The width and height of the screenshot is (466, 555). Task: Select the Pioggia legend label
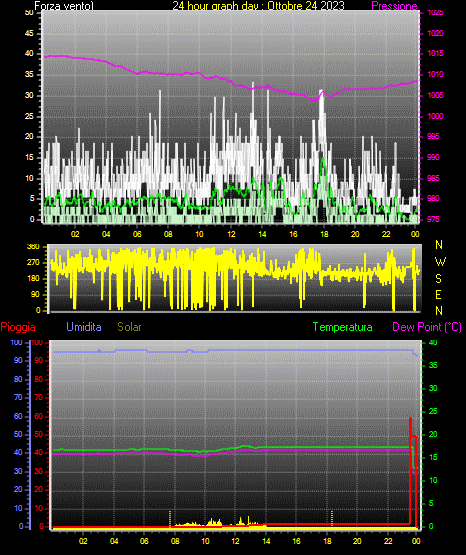click(18, 327)
